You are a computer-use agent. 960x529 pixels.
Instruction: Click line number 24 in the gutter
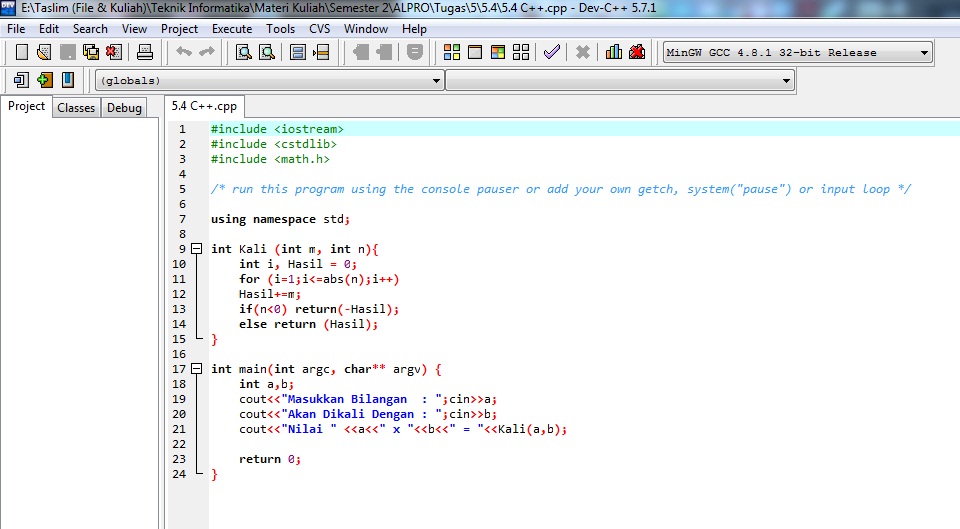179,474
